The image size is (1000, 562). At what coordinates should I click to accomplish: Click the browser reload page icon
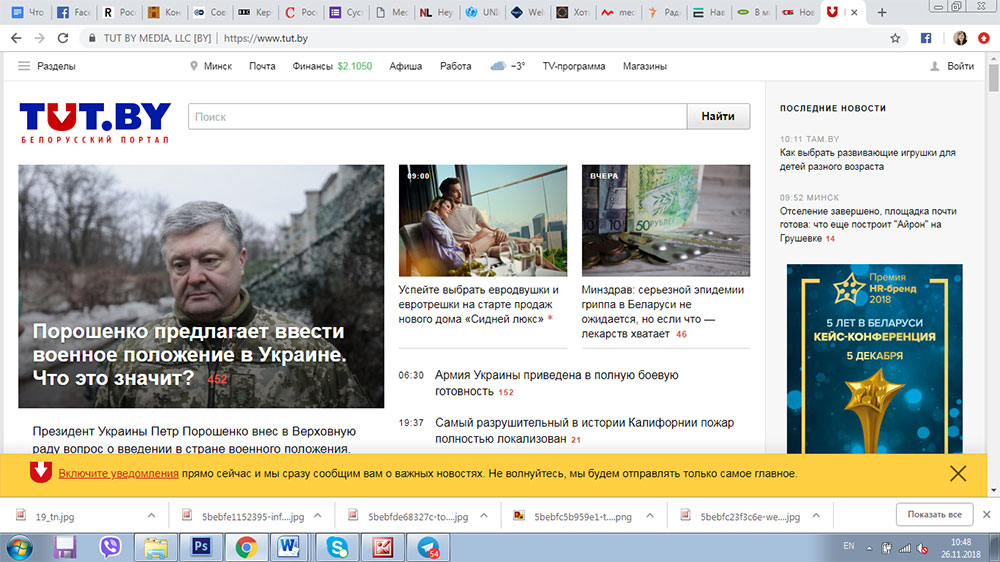pyautogui.click(x=63, y=38)
